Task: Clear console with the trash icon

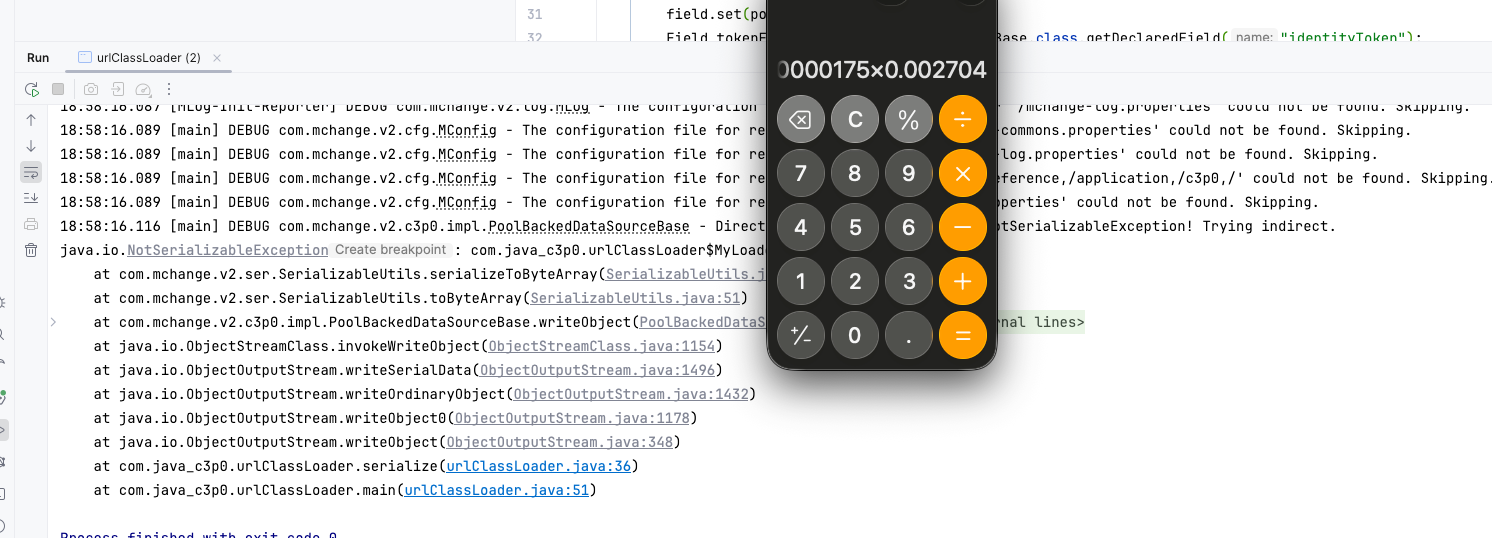Action: [31, 250]
